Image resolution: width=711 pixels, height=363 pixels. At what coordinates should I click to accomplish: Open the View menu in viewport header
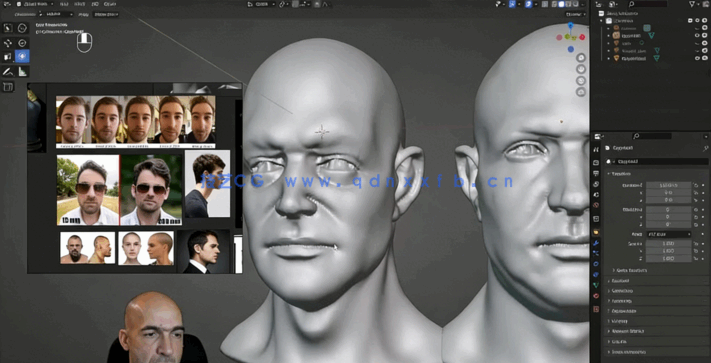[x=63, y=4]
